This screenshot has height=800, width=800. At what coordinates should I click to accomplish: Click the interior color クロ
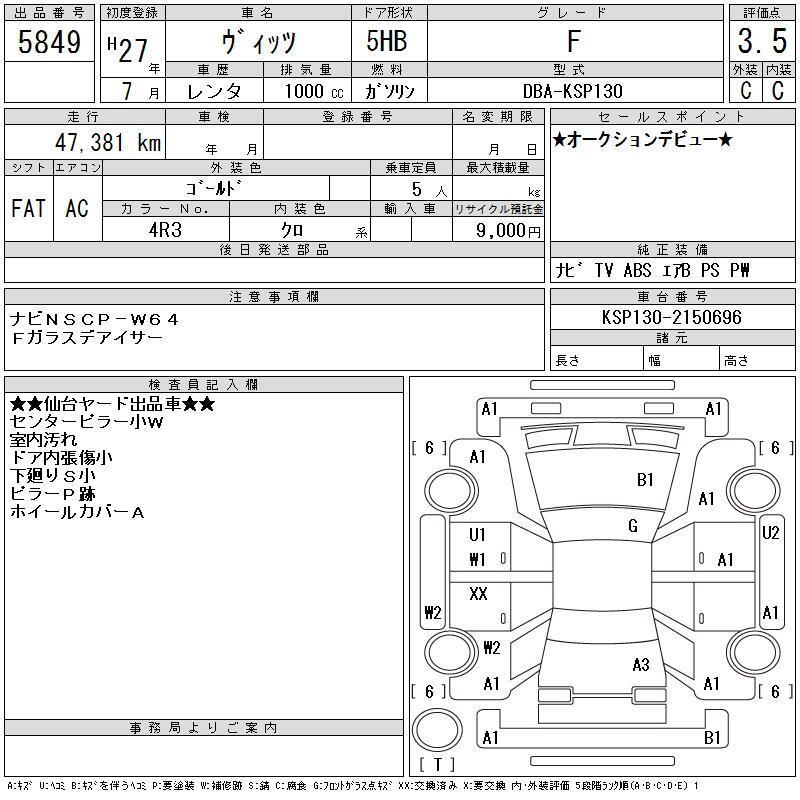pyautogui.click(x=292, y=230)
